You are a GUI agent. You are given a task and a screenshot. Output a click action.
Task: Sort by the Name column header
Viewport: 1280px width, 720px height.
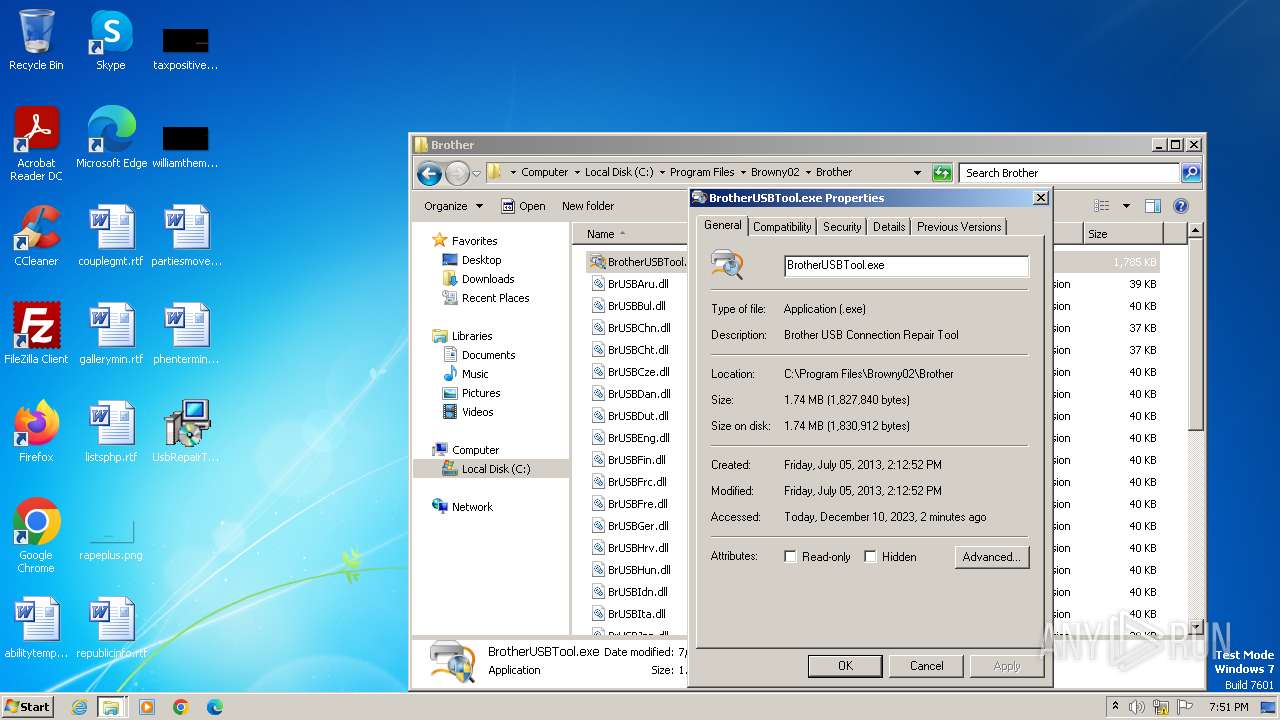tap(601, 234)
